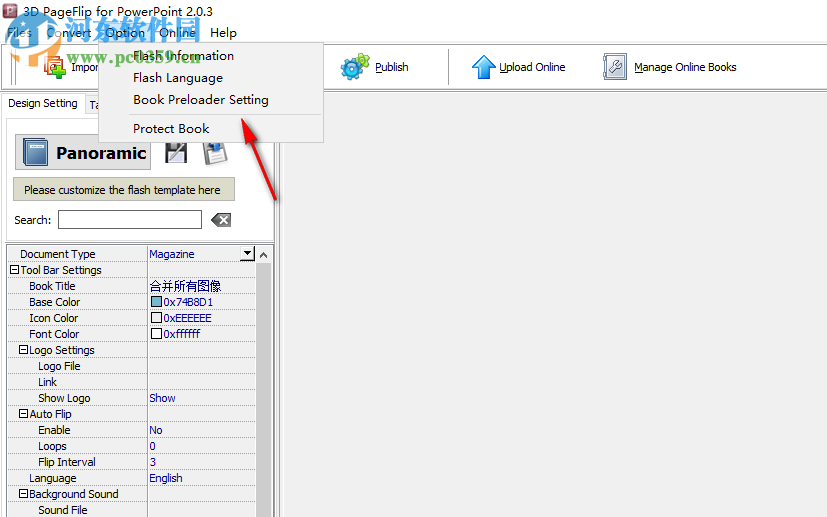Click the Loops value 0
Image resolution: width=827 pixels, height=517 pixels.
152,446
